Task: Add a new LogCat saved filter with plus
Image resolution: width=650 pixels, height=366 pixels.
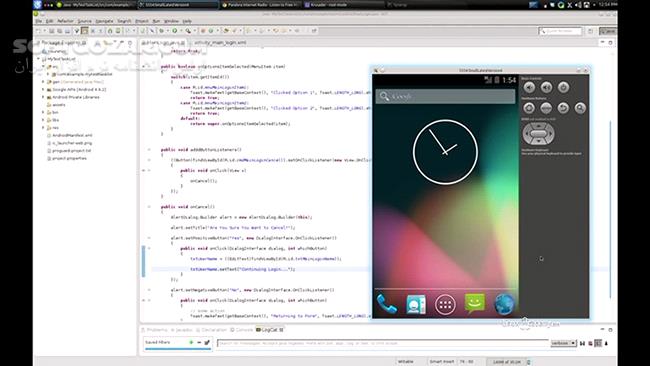Action: [191, 342]
